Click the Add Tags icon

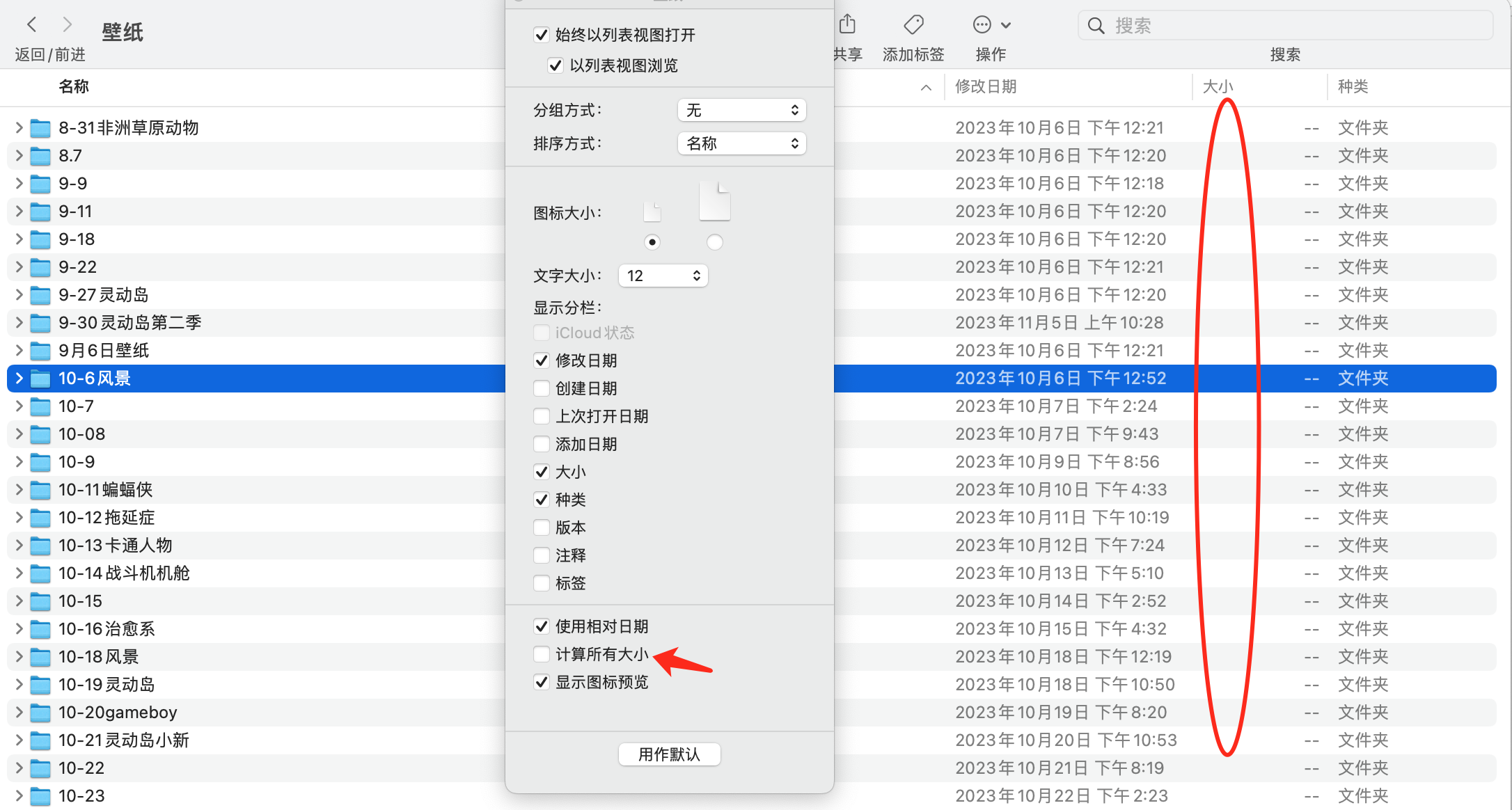click(x=913, y=25)
